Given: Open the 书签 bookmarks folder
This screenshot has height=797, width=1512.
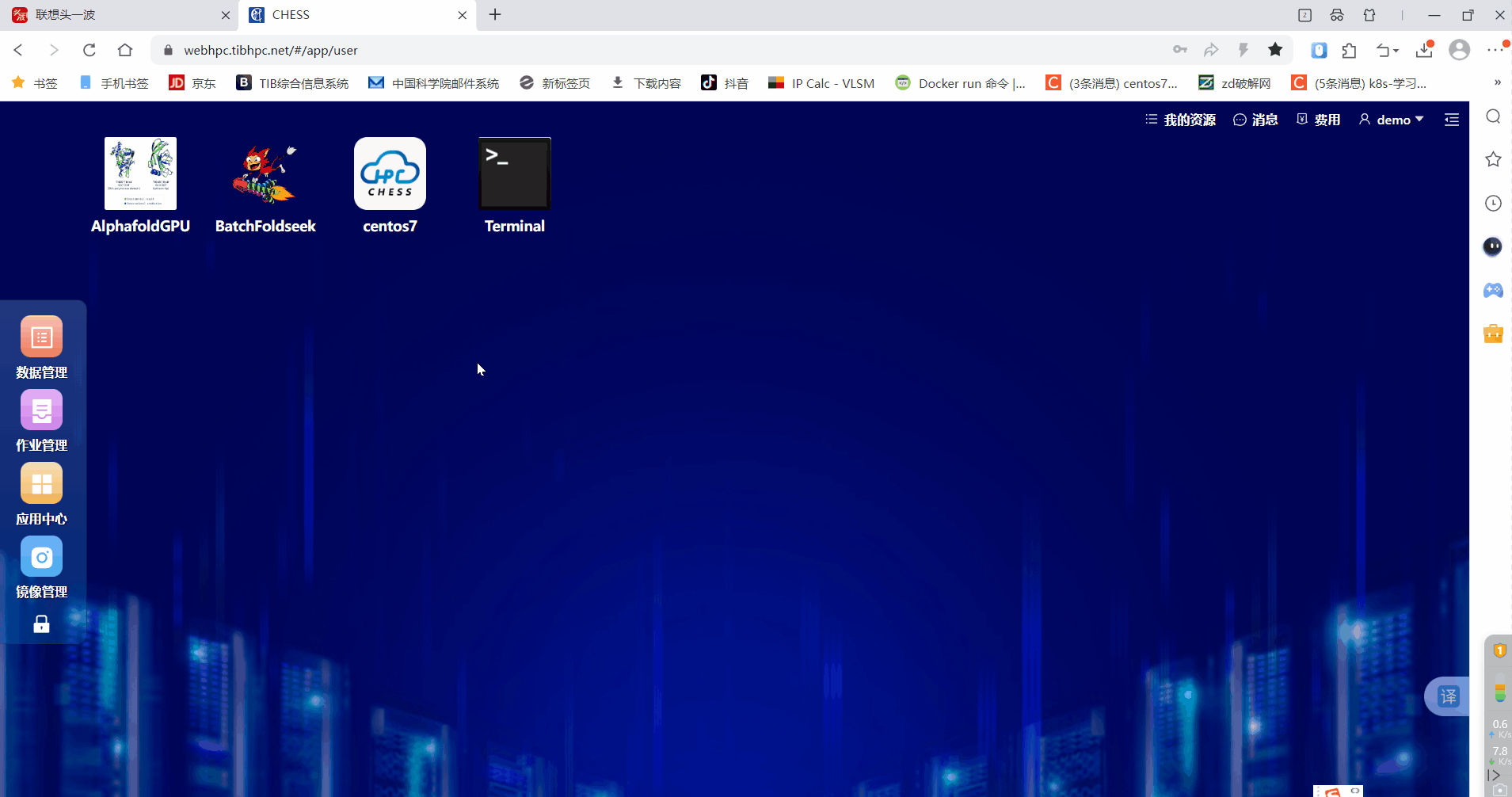Looking at the screenshot, I should pyautogui.click(x=35, y=83).
